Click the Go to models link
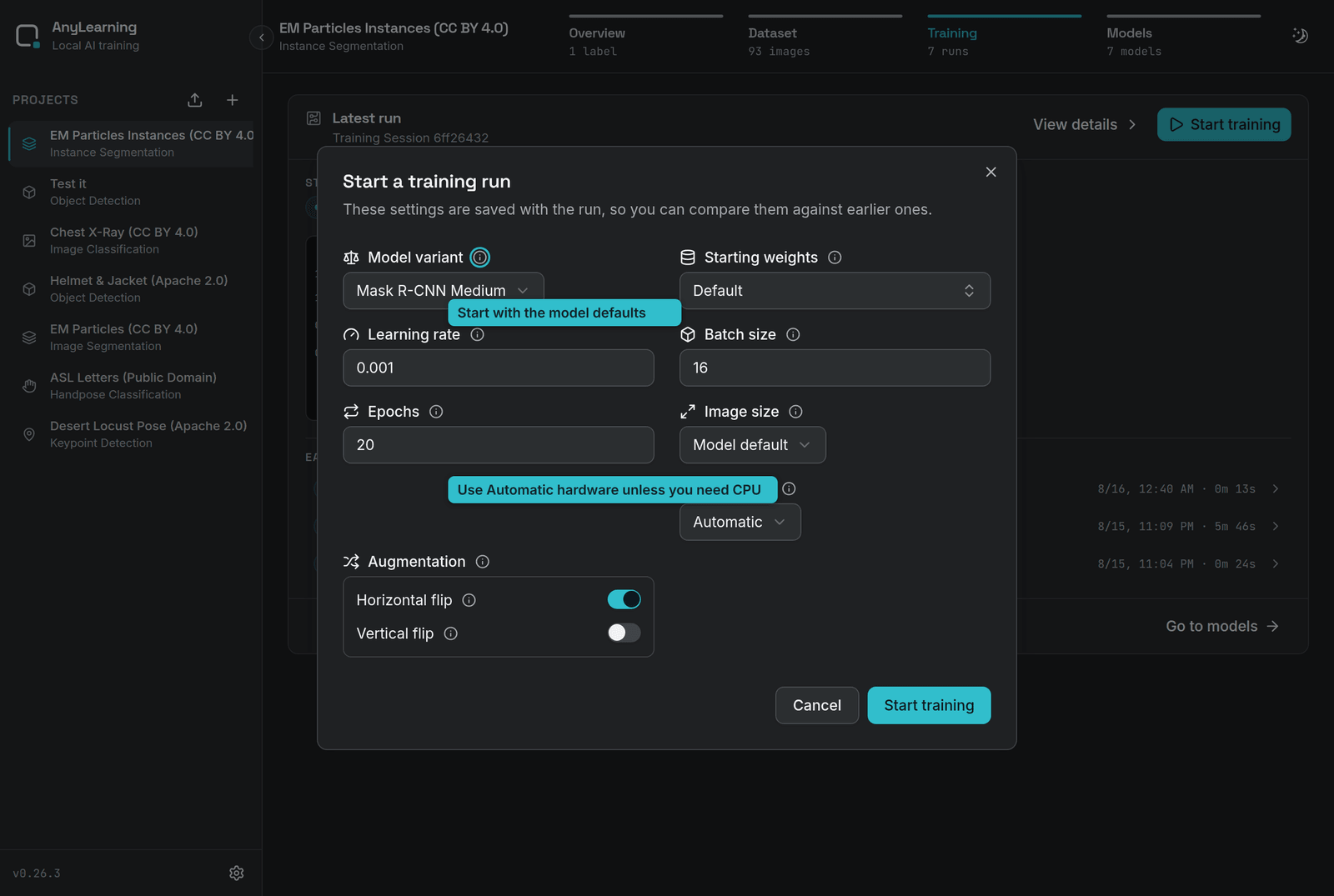The image size is (1334, 896). point(1222,626)
